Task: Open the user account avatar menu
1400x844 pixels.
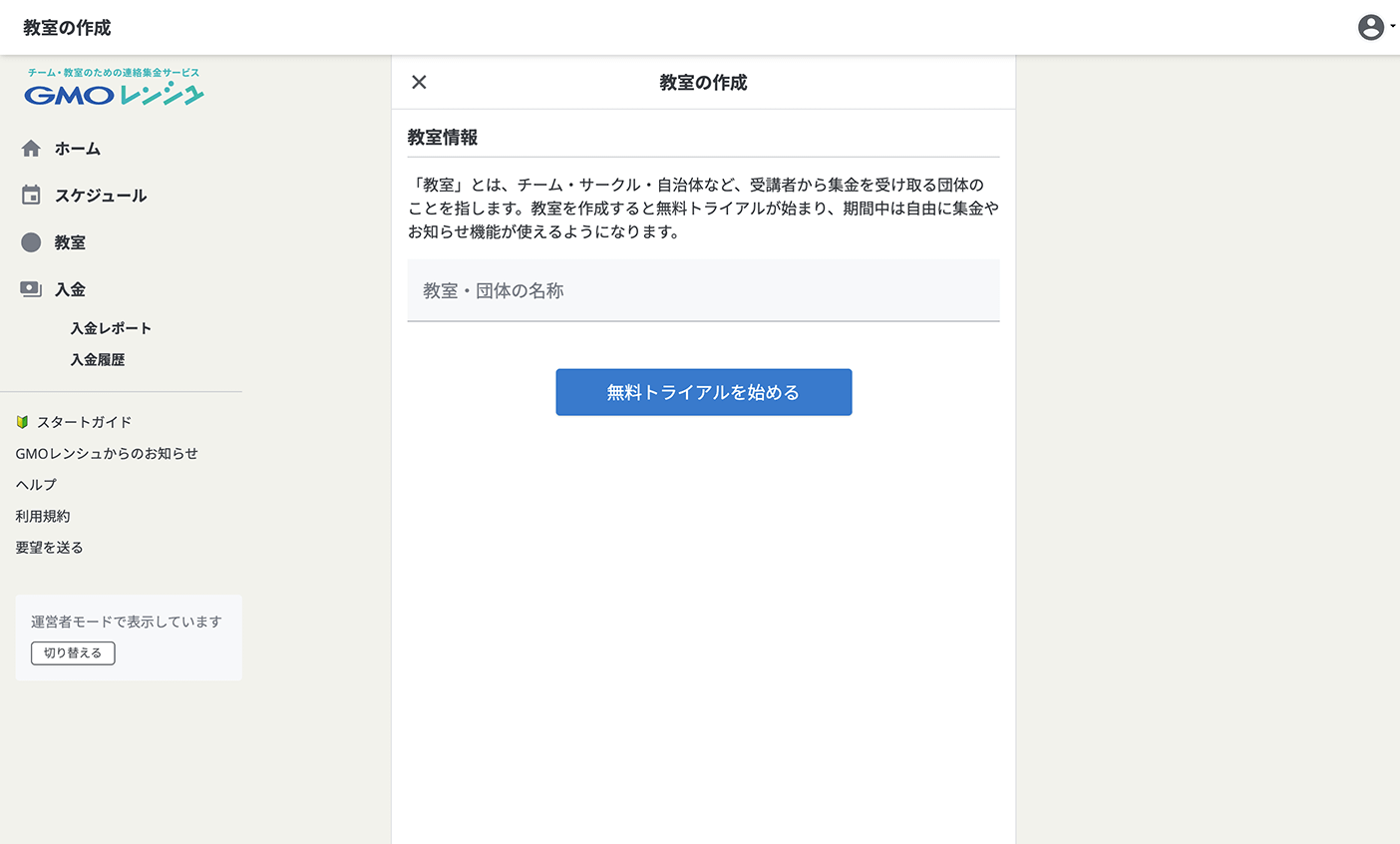Action: tap(1372, 27)
